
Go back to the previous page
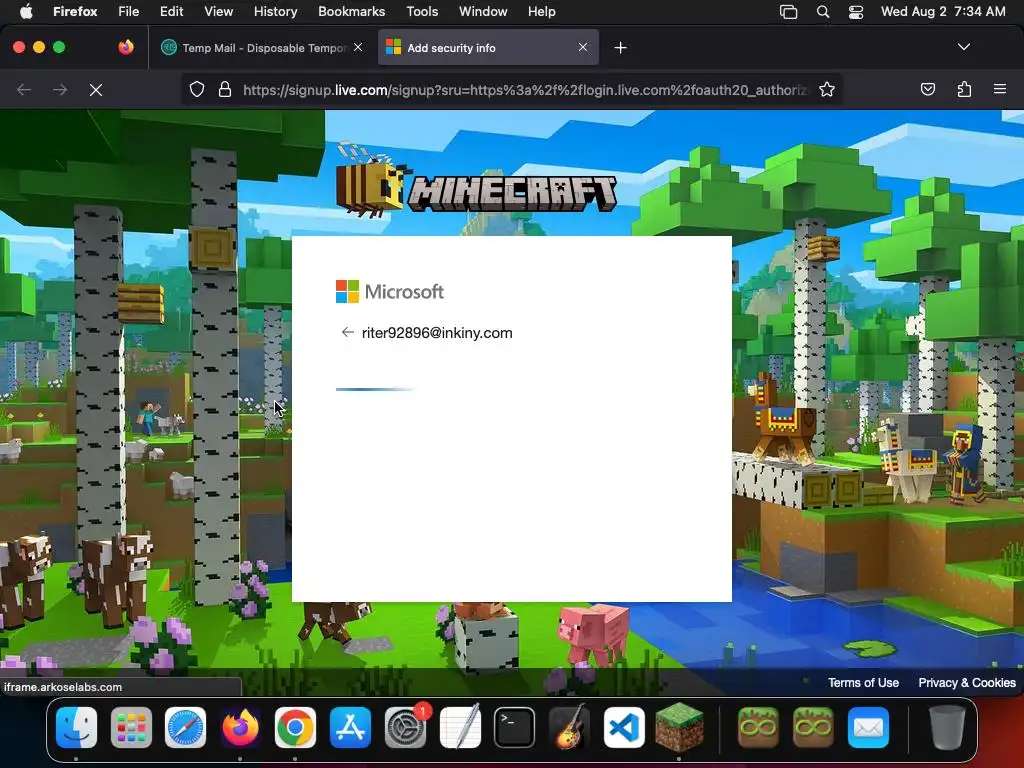(24, 89)
